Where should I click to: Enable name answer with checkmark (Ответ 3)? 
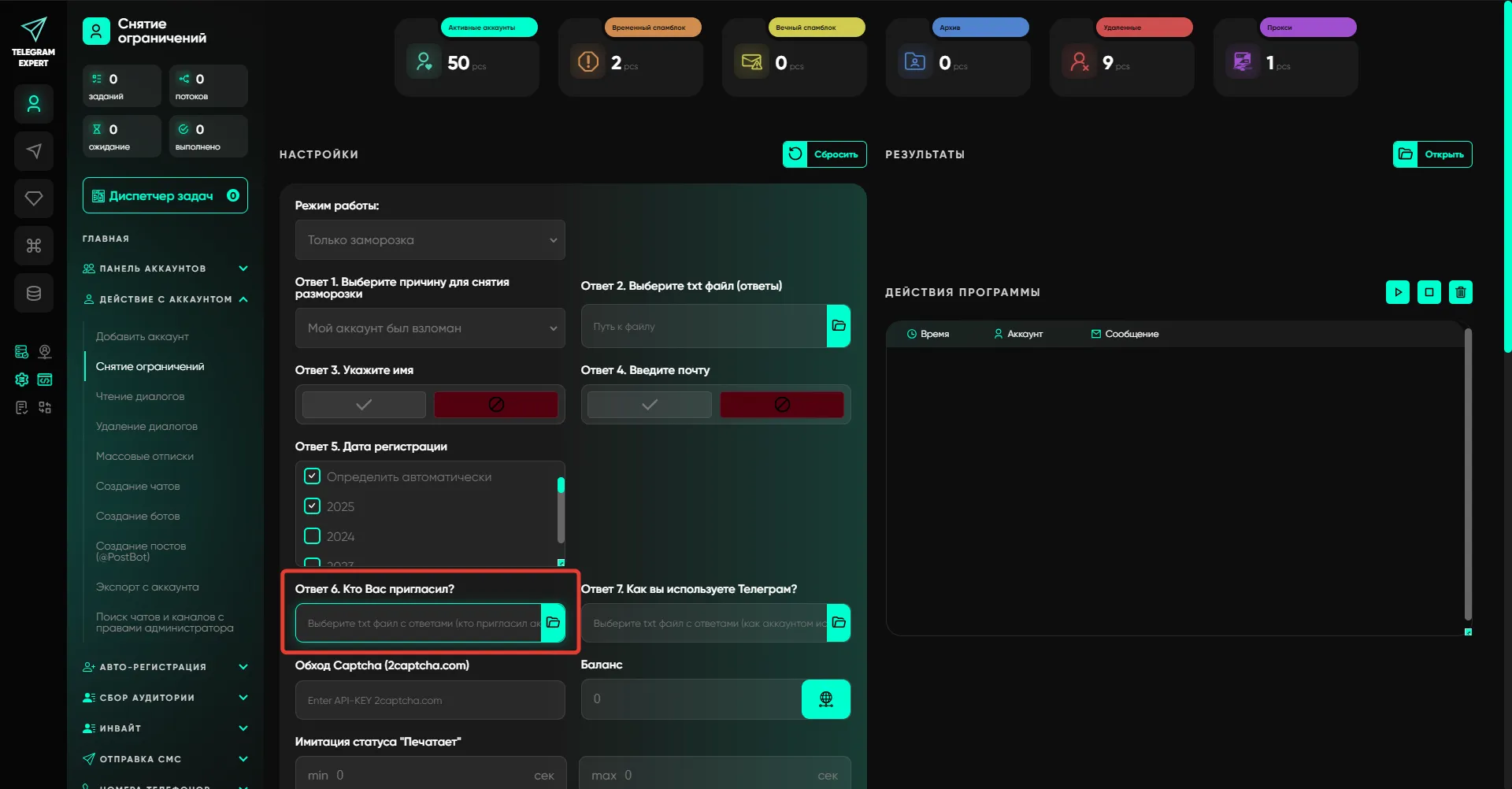coord(364,405)
